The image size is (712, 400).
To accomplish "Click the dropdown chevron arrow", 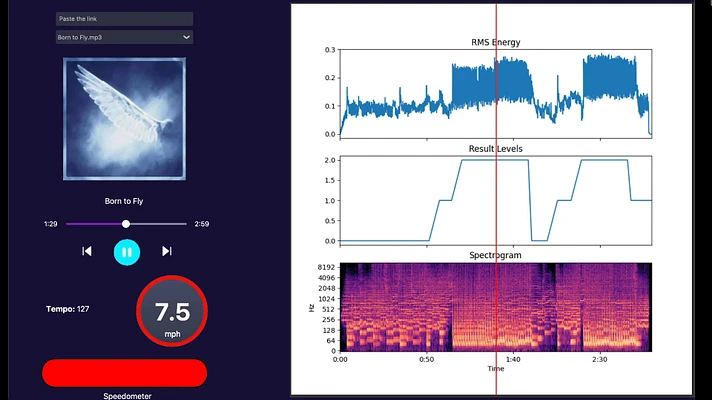I will coord(186,37).
